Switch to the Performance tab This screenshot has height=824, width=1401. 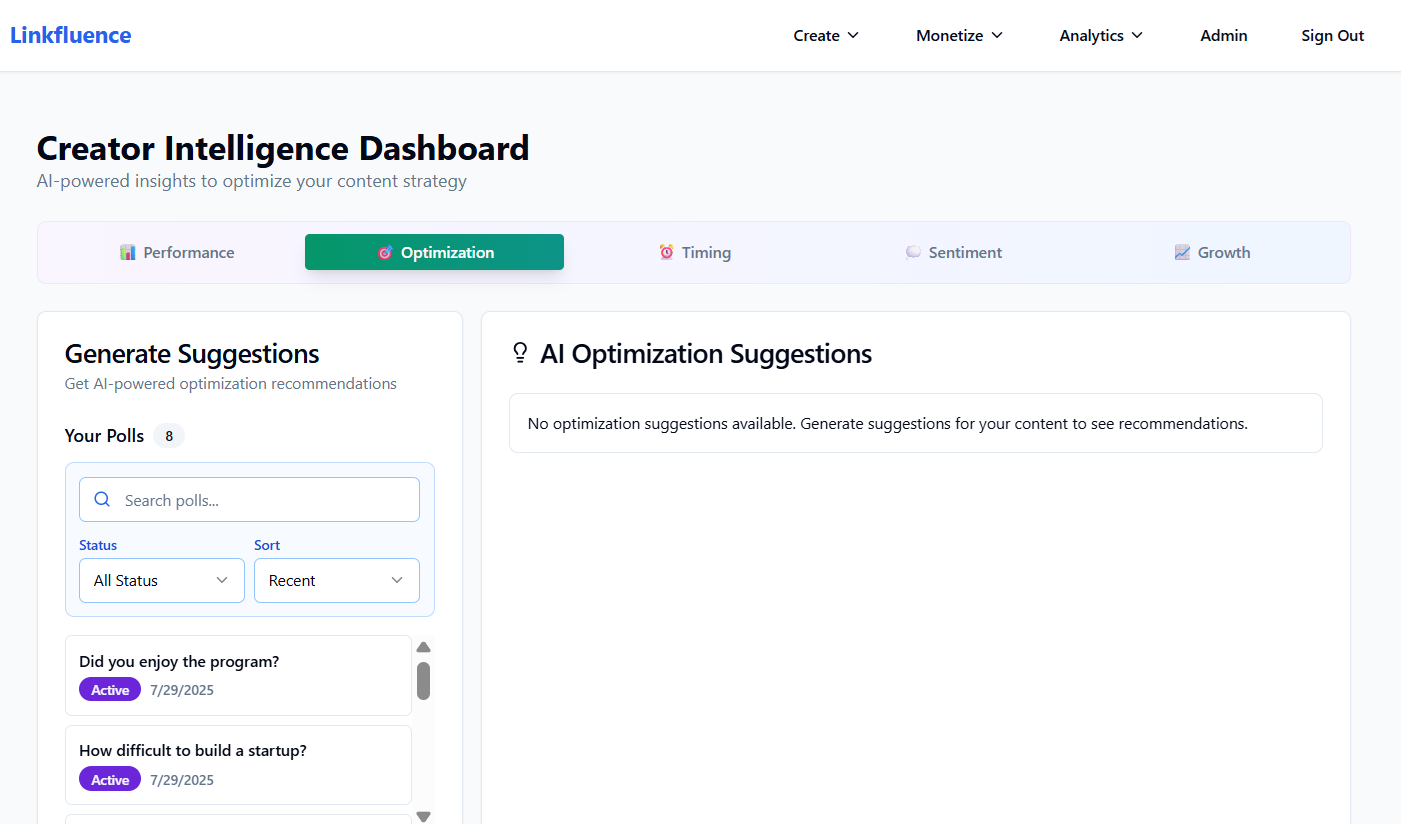click(x=176, y=252)
